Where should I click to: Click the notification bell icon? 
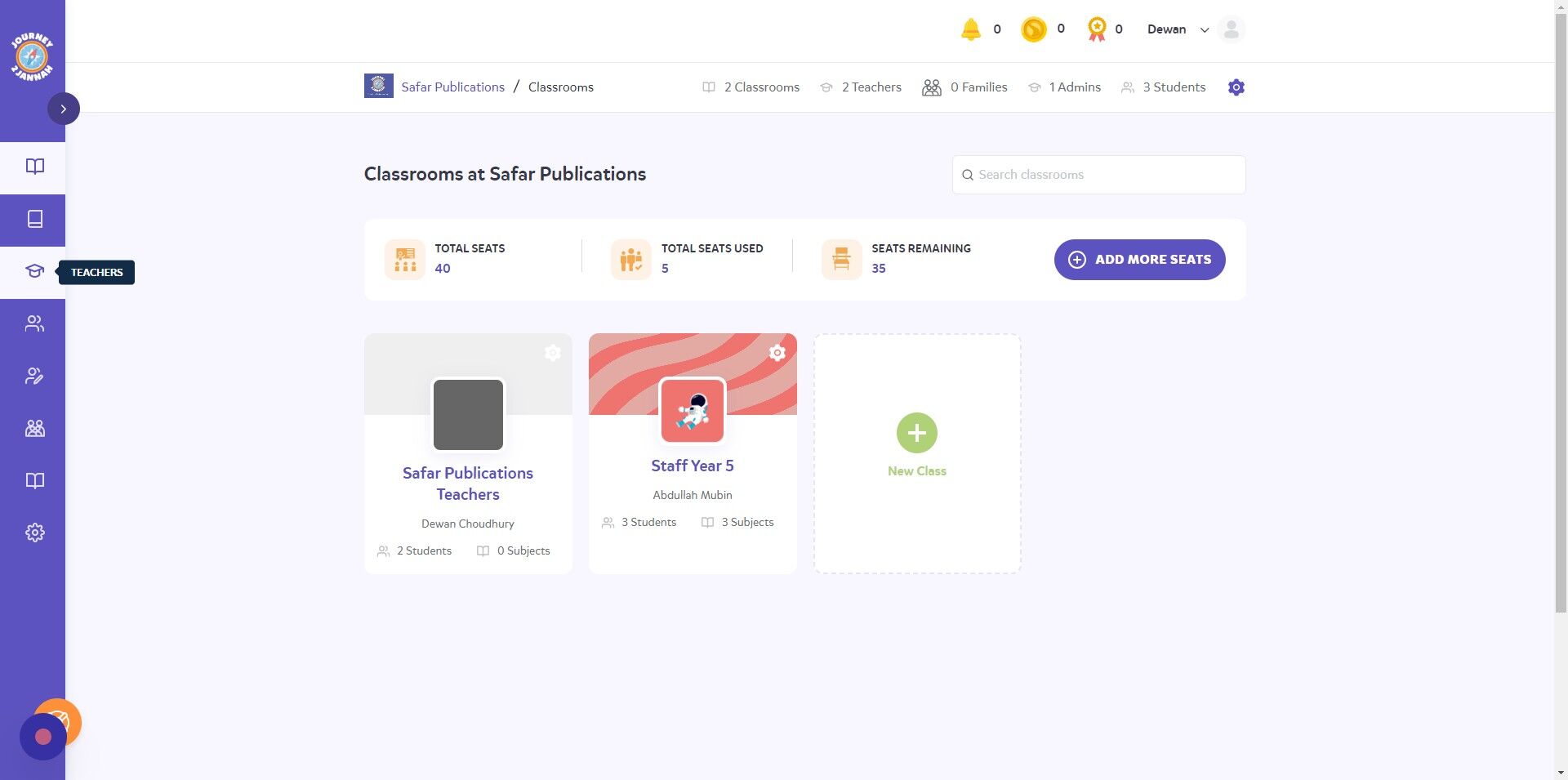pyautogui.click(x=970, y=29)
